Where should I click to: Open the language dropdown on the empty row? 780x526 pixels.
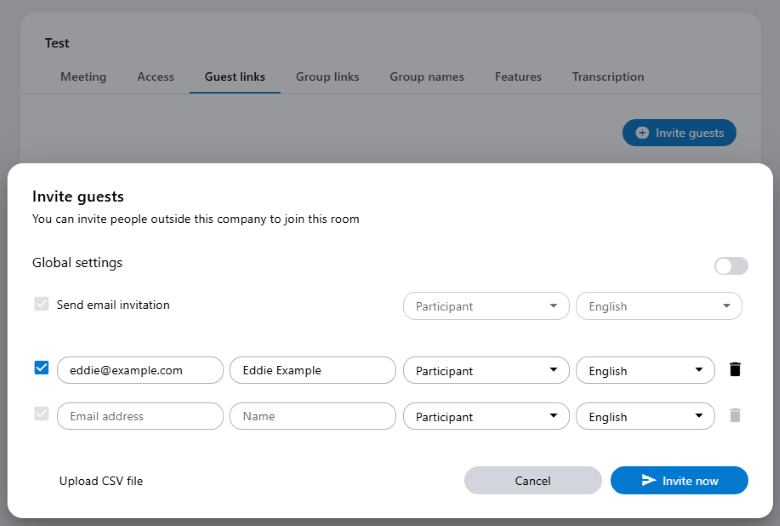point(645,416)
